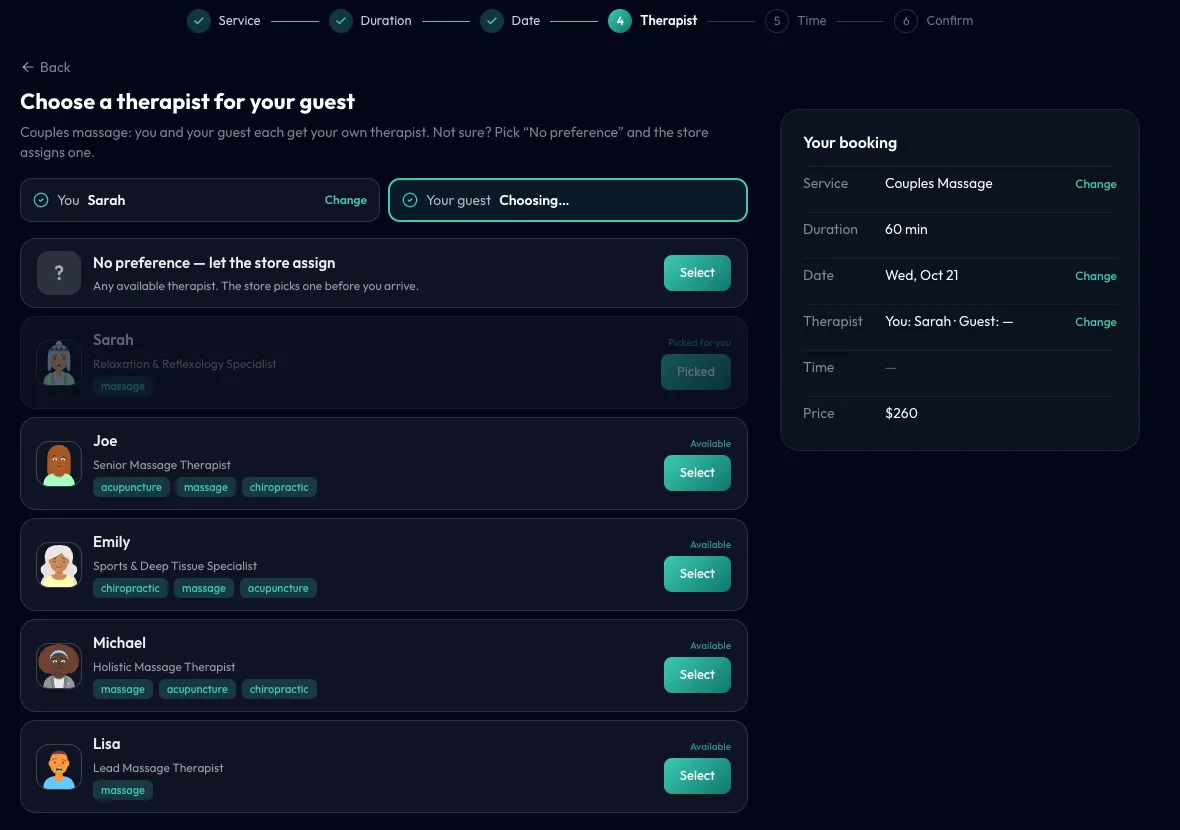Click the Date step checkmark icon
Image resolution: width=1180 pixels, height=830 pixels.
click(492, 21)
